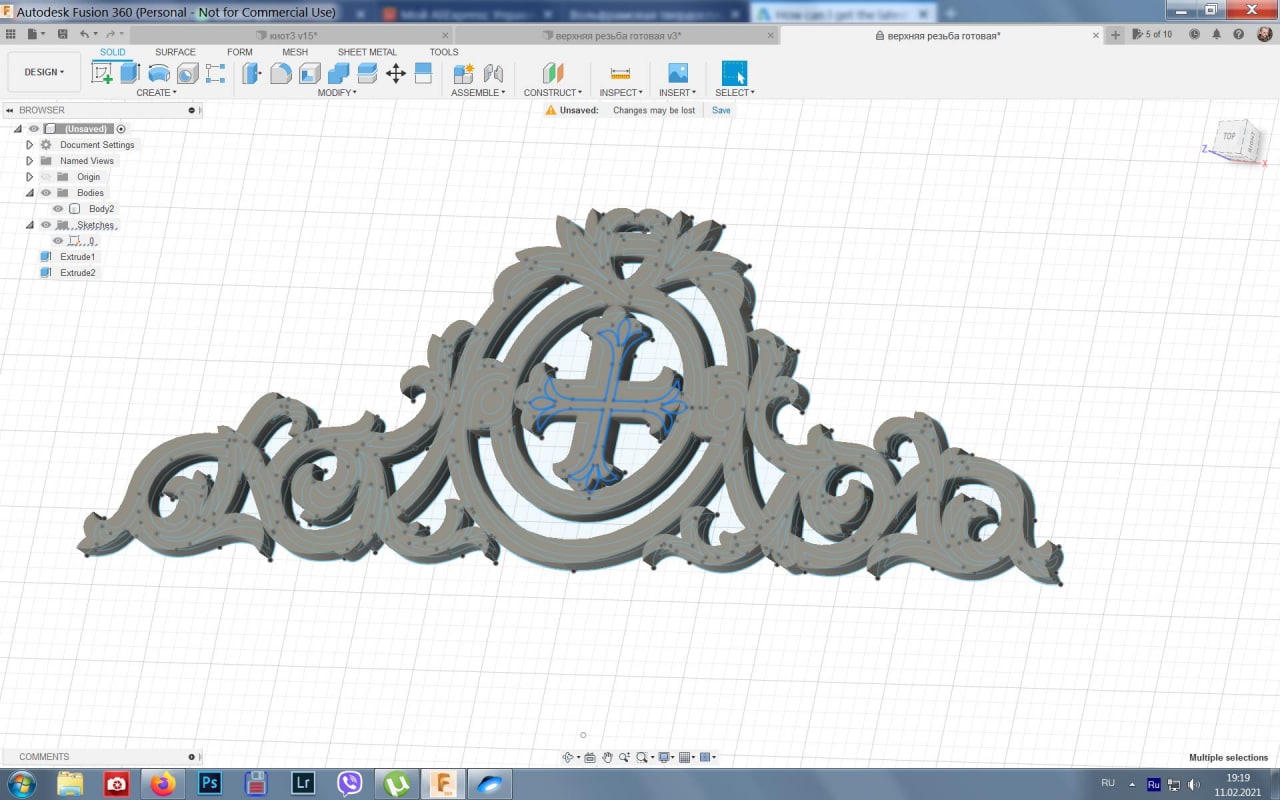Select the Joint tool icon
This screenshot has height=800, width=1280.
[493, 73]
